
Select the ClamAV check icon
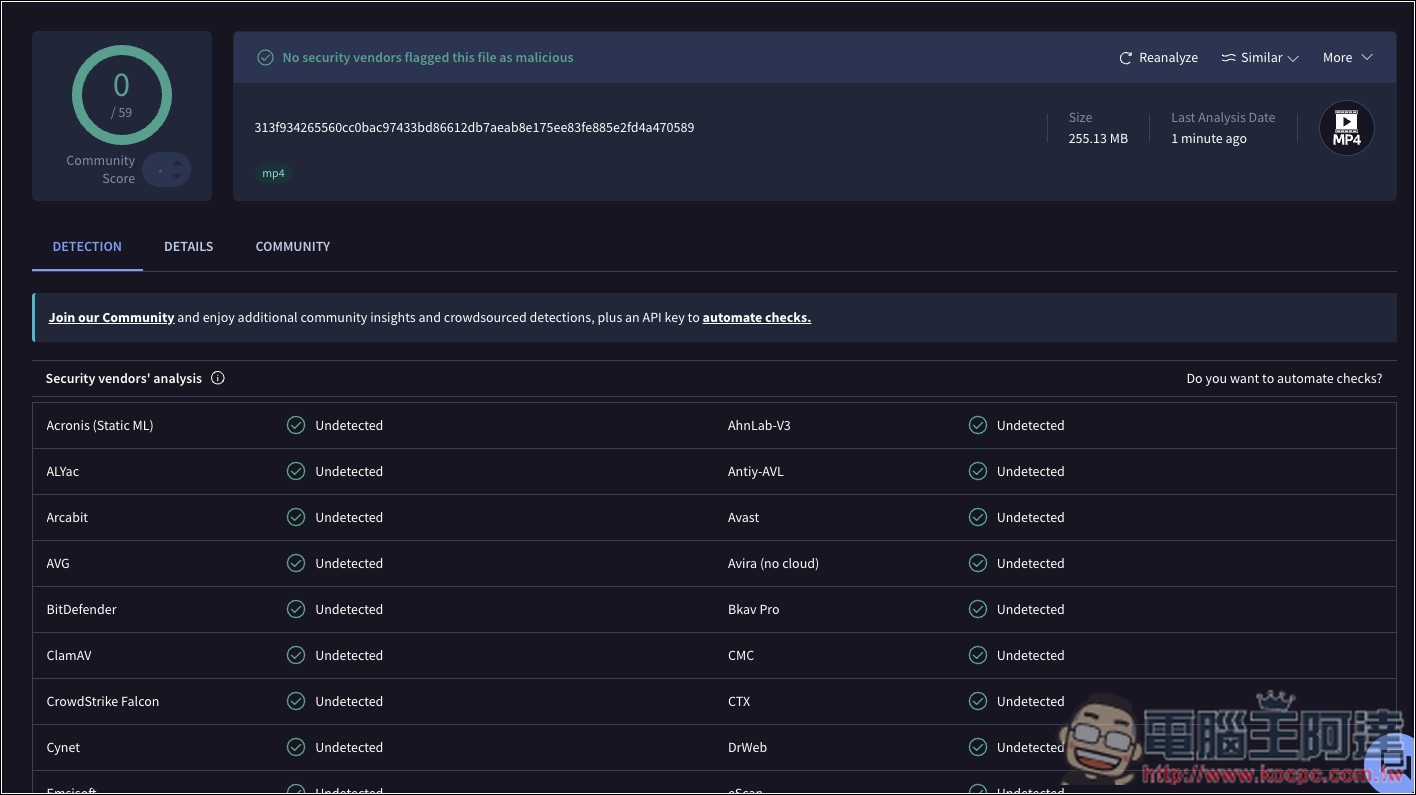point(296,655)
